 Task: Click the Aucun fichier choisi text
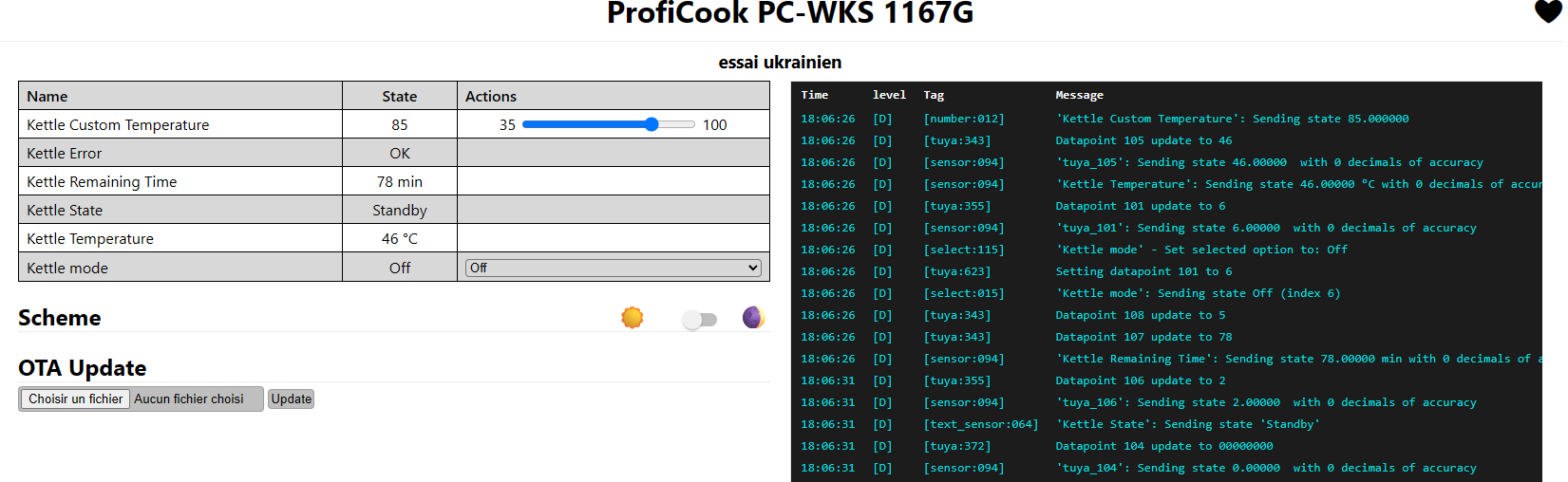point(189,399)
